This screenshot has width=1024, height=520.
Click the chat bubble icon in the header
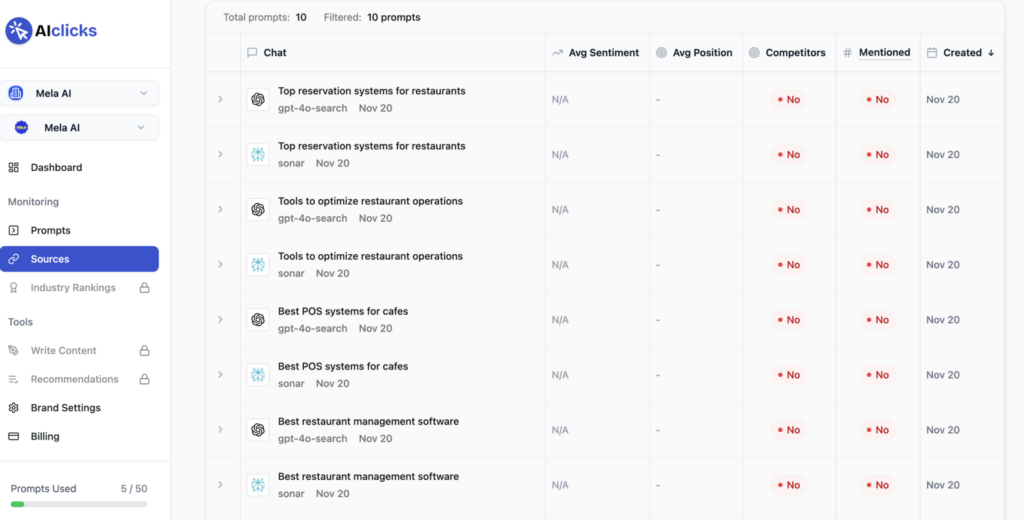tap(252, 52)
